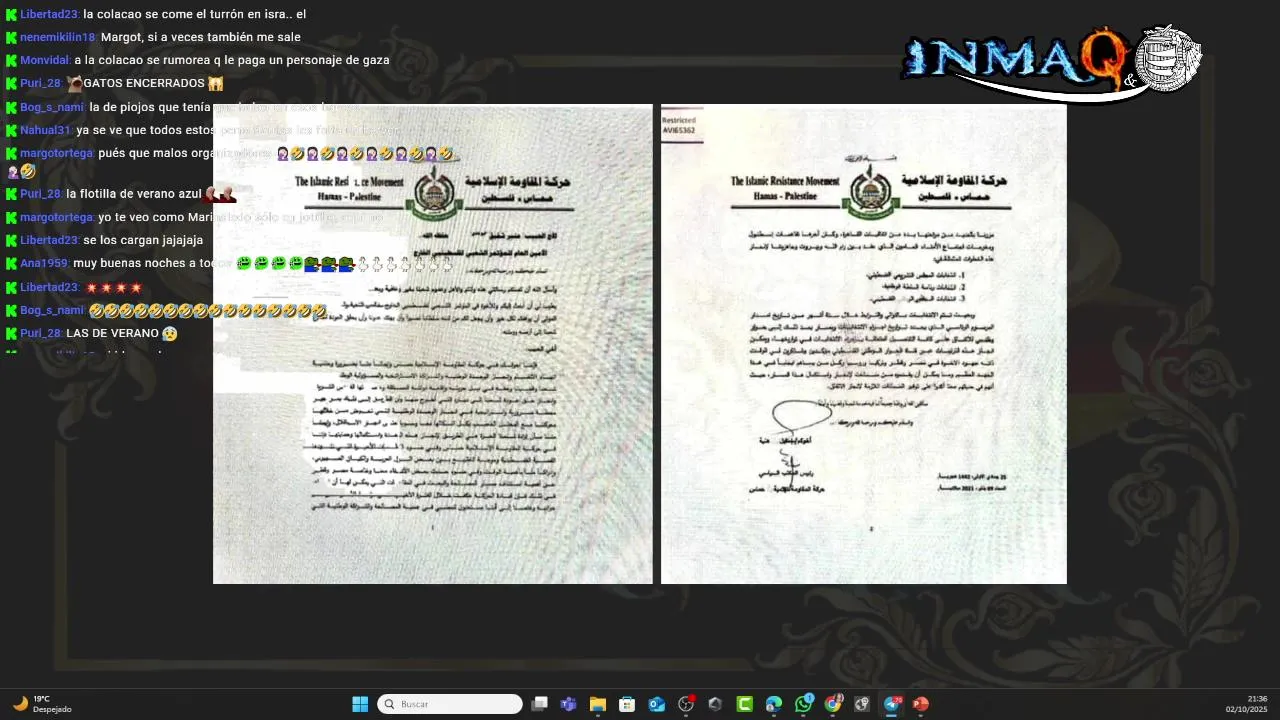Click Puri_28 on the 'la flotilla de verano' message
This screenshot has width=1280, height=720.
click(41, 194)
